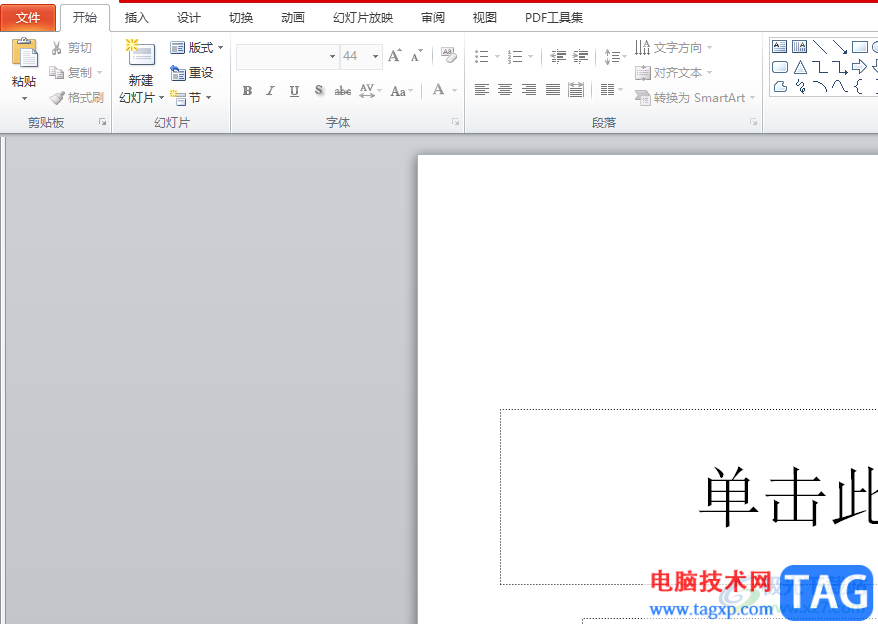The image size is (878, 624).
Task: Open Font (字体) dialog launcher
Action: click(455, 122)
